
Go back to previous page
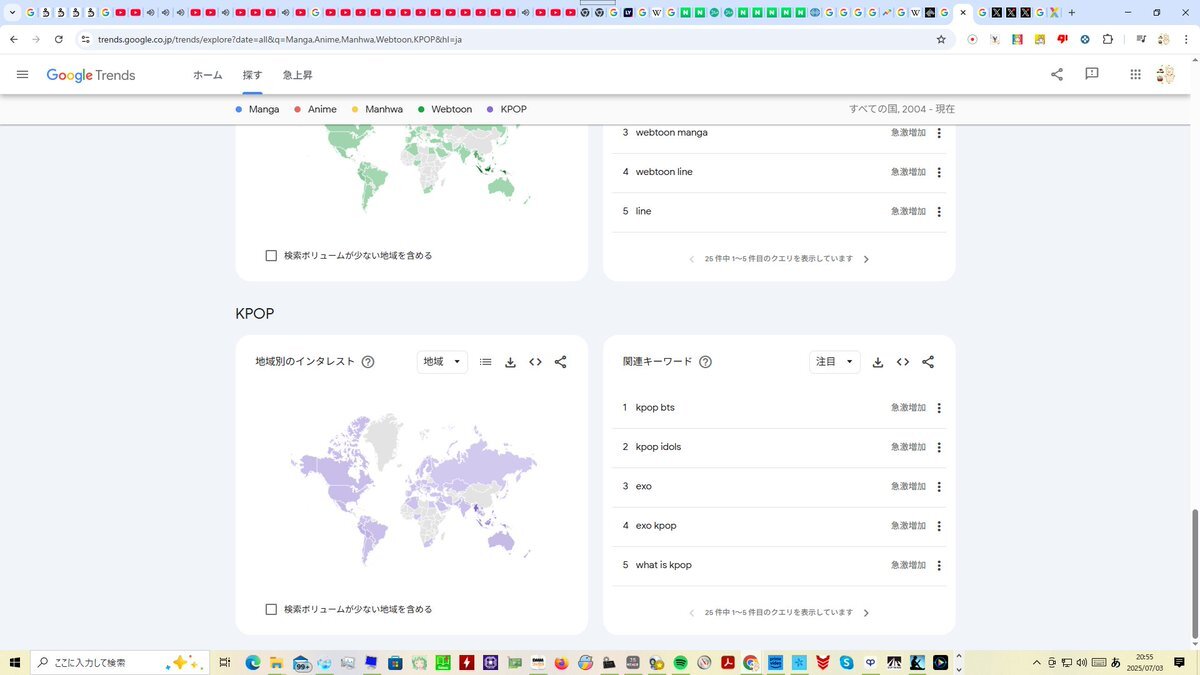14,39
